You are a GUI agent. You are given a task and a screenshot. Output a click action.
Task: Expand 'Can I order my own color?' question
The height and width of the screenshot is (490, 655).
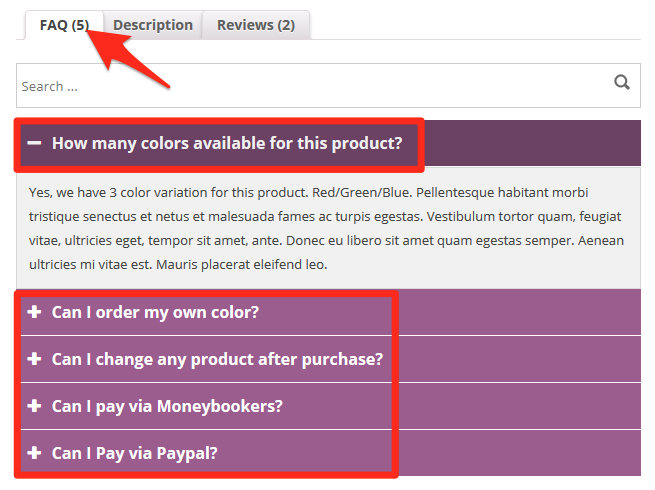[328, 312]
